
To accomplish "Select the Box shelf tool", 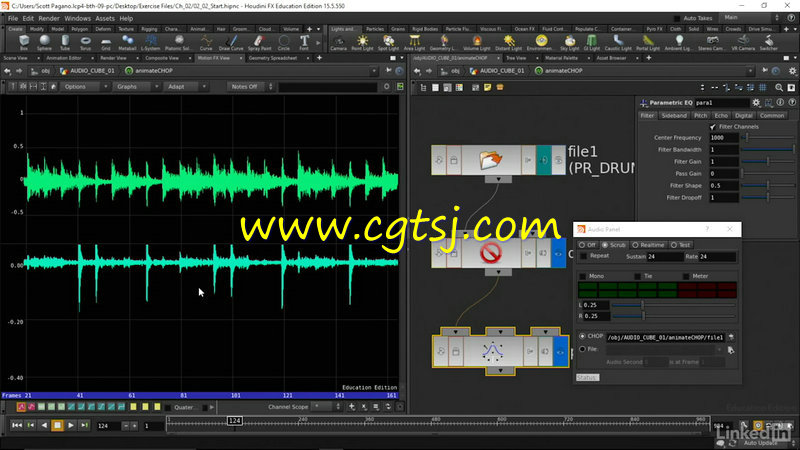I will [24, 42].
